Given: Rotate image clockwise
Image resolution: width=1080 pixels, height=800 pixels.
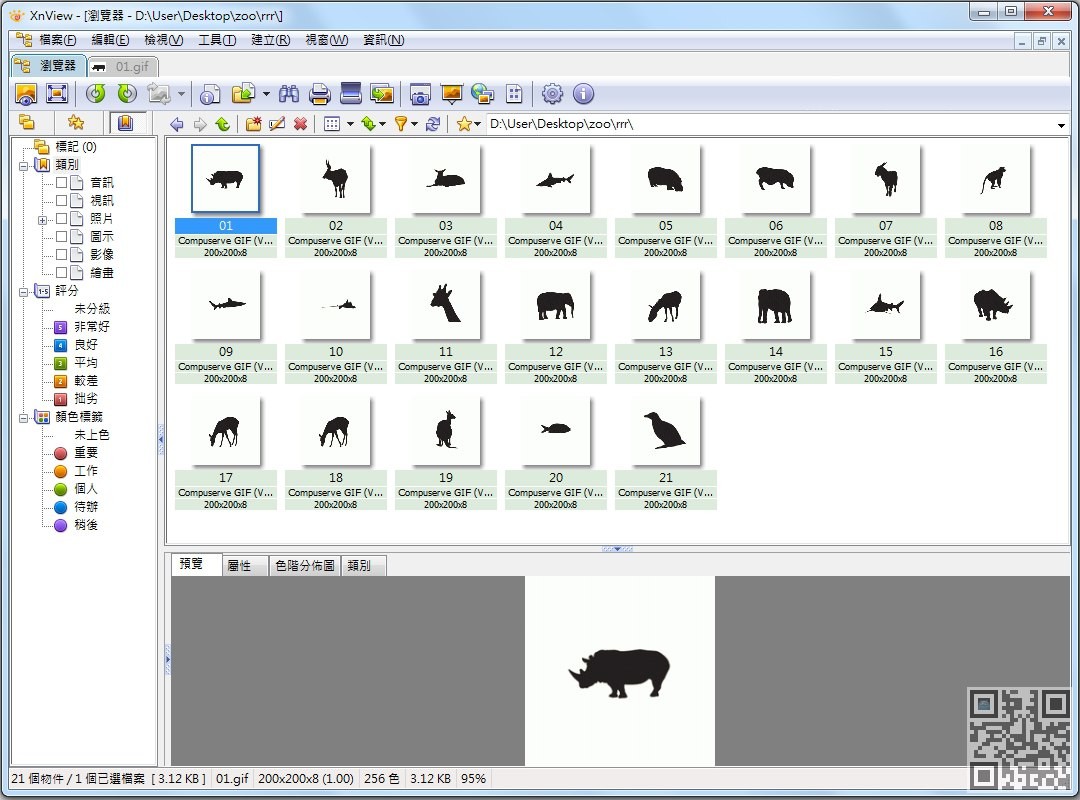Looking at the screenshot, I should 127,94.
